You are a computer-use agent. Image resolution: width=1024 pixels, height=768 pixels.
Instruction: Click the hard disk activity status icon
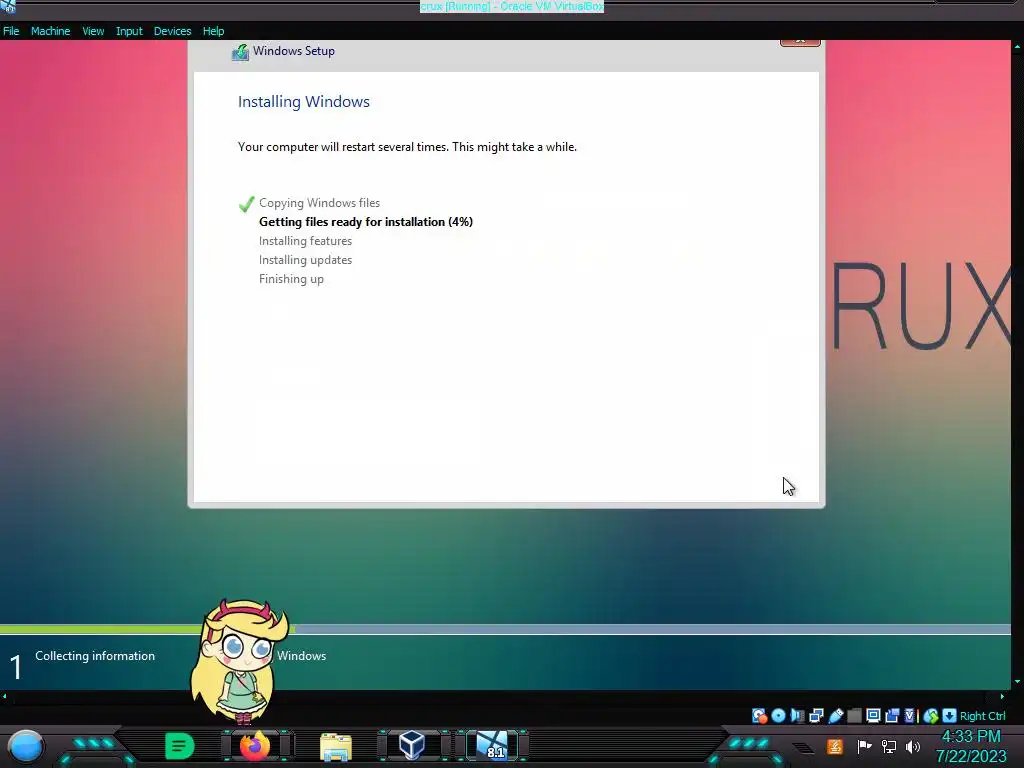759,716
